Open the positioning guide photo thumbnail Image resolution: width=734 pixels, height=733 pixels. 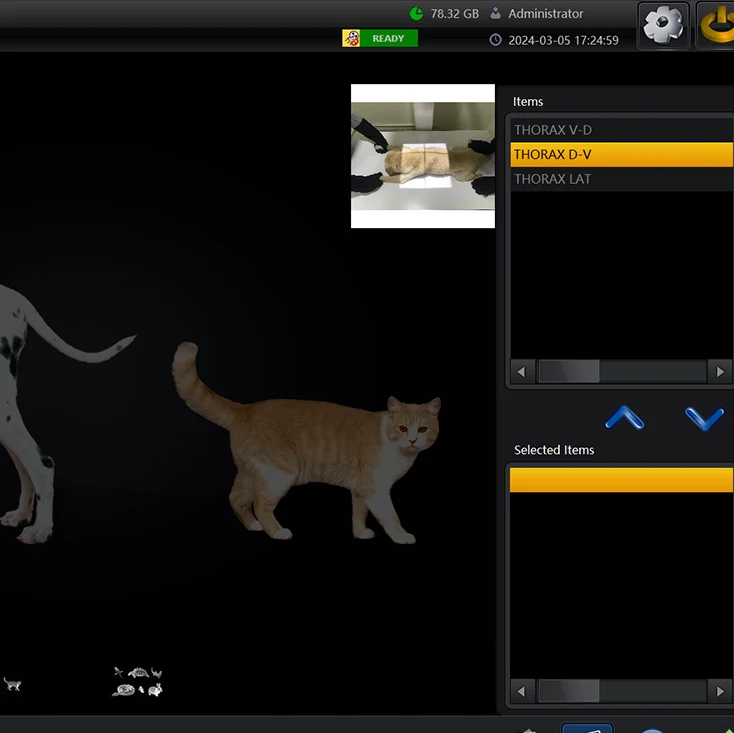(x=423, y=156)
